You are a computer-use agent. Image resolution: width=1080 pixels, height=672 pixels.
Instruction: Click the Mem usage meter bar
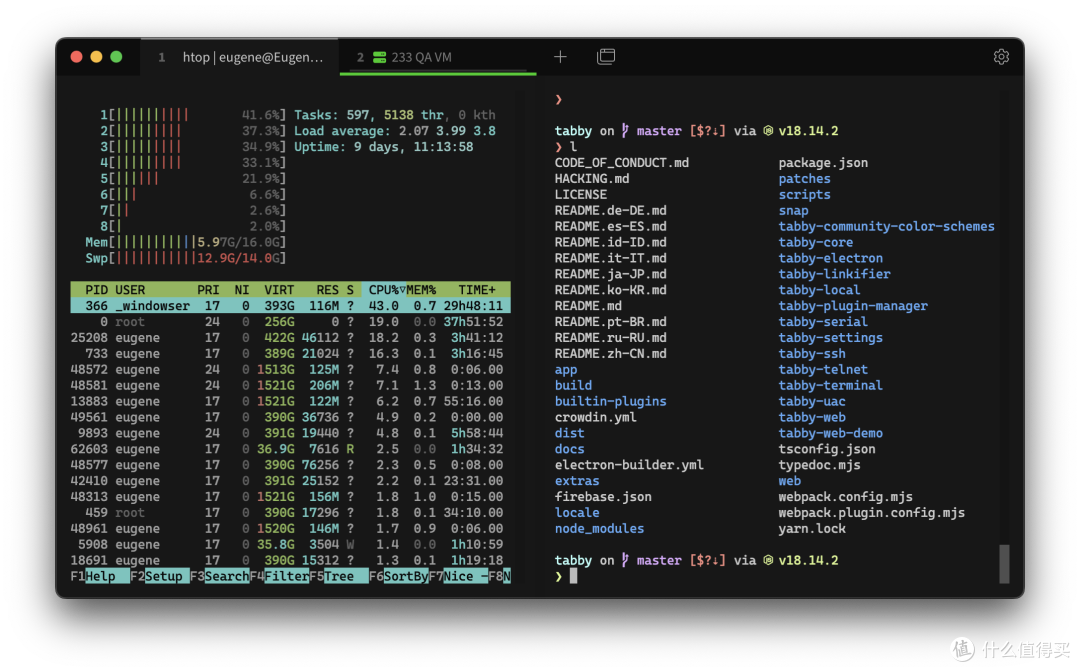tap(185, 242)
